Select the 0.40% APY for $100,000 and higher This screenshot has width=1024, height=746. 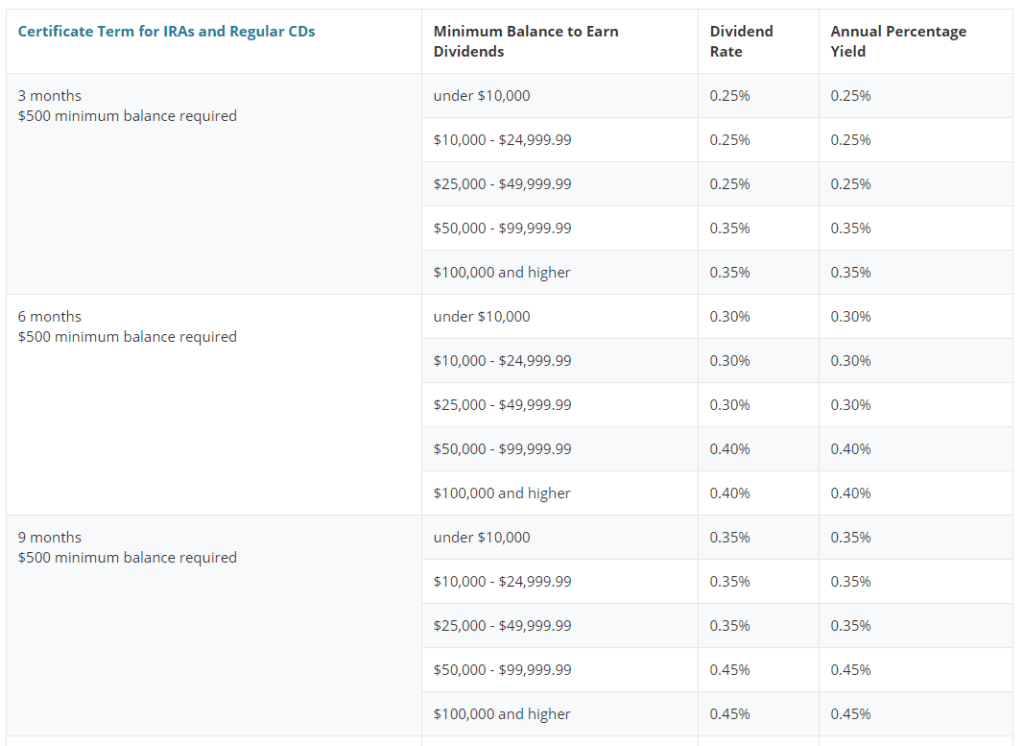pyautogui.click(x=849, y=493)
